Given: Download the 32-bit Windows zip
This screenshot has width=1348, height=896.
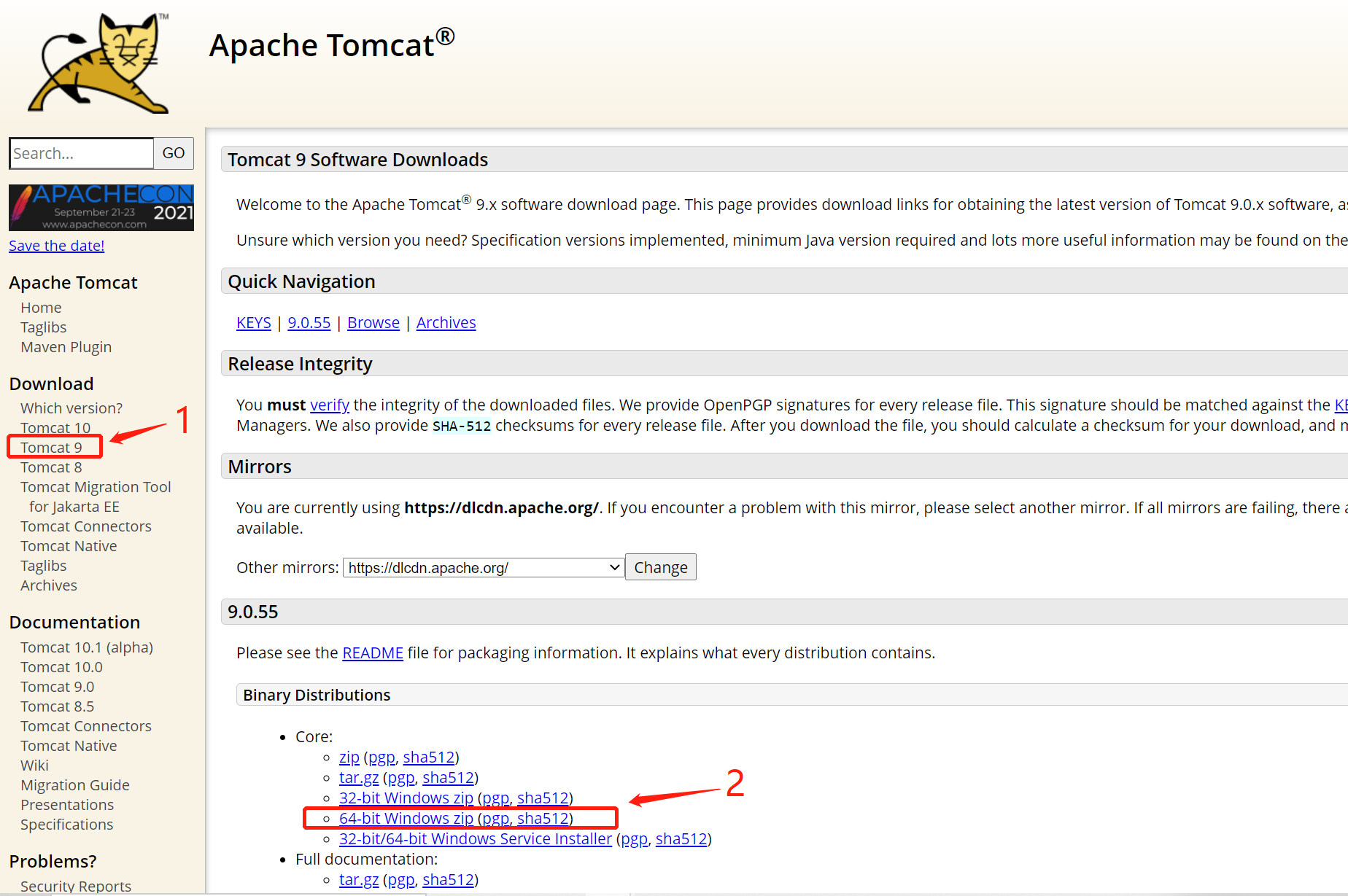Looking at the screenshot, I should pyautogui.click(x=406, y=798).
